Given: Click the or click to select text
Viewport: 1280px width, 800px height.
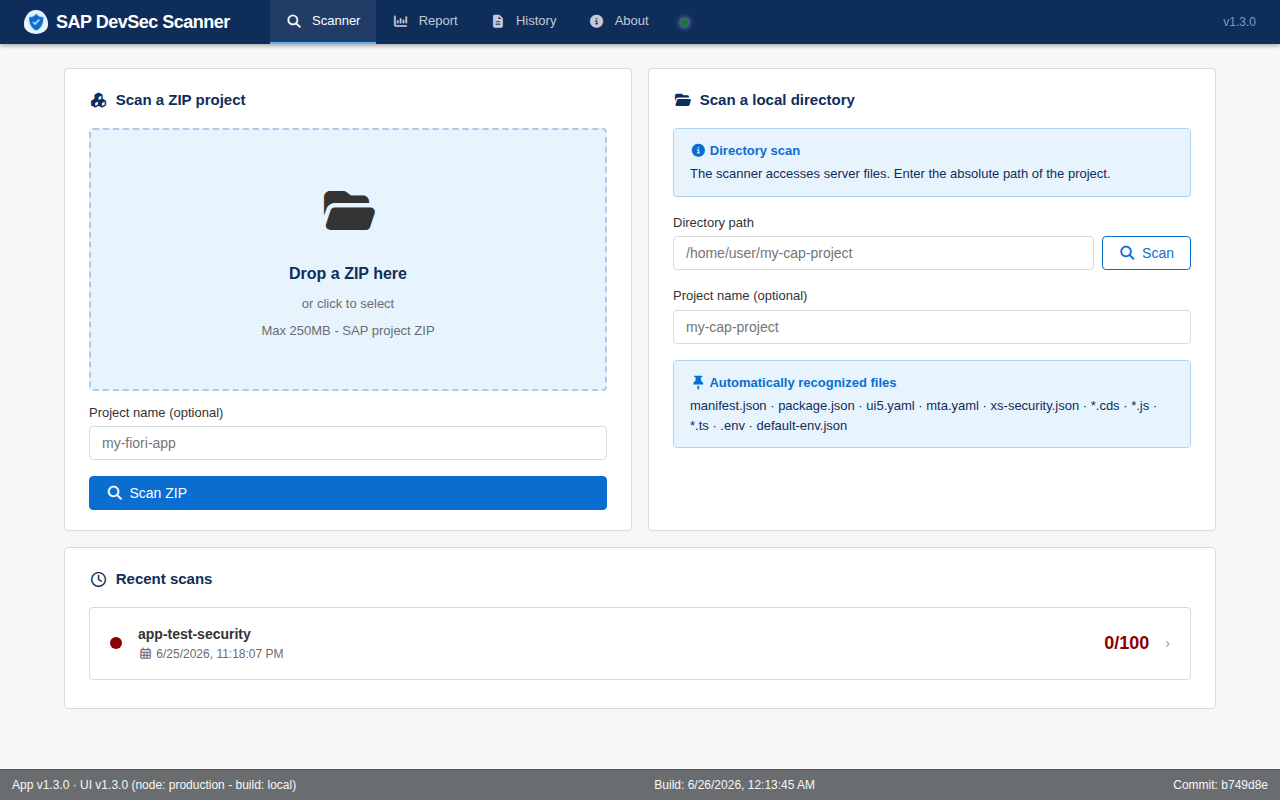Looking at the screenshot, I should pos(348,304).
